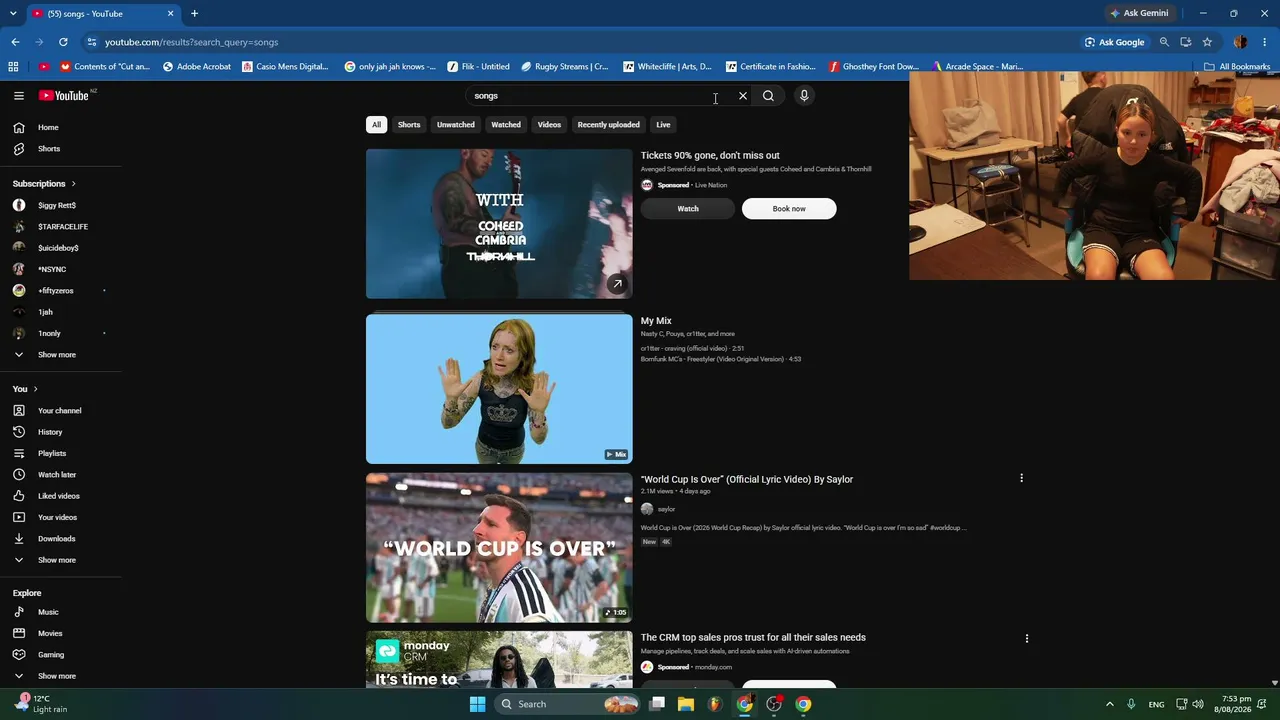Click the magnifier search button

[x=768, y=96]
